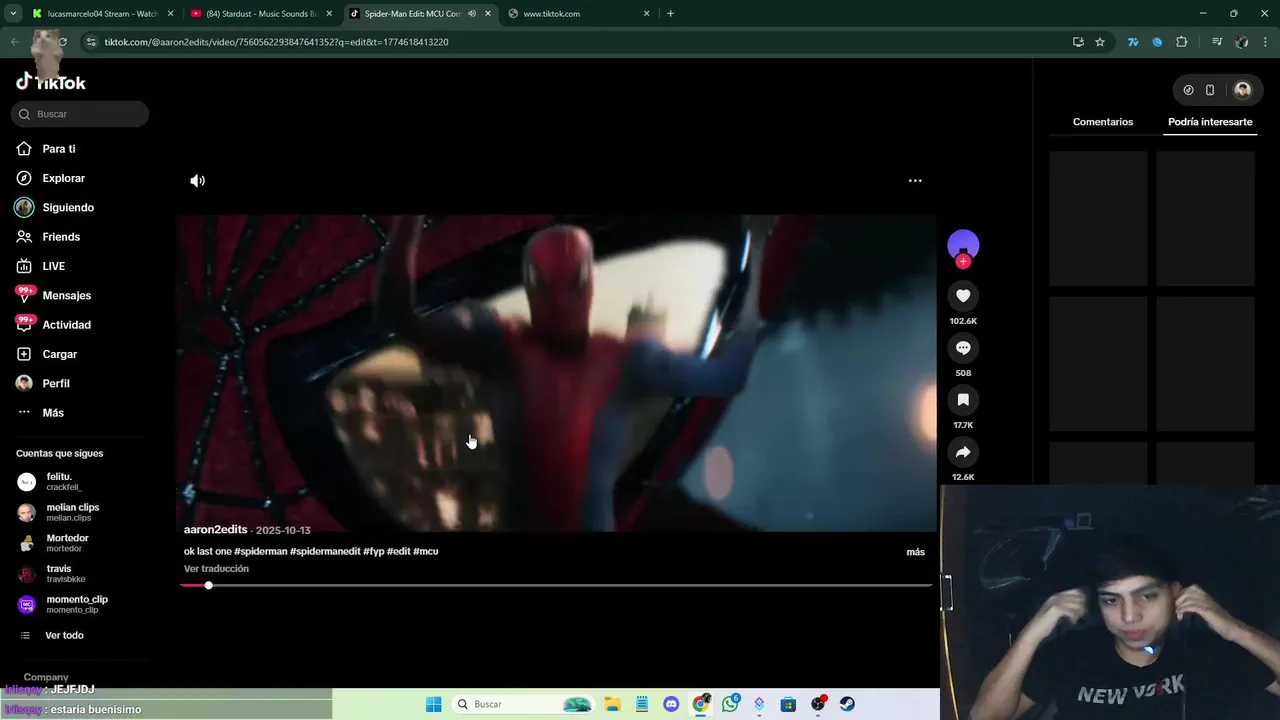Follow creator via red plus badge
Screen dimensions: 1280x720
[963, 262]
